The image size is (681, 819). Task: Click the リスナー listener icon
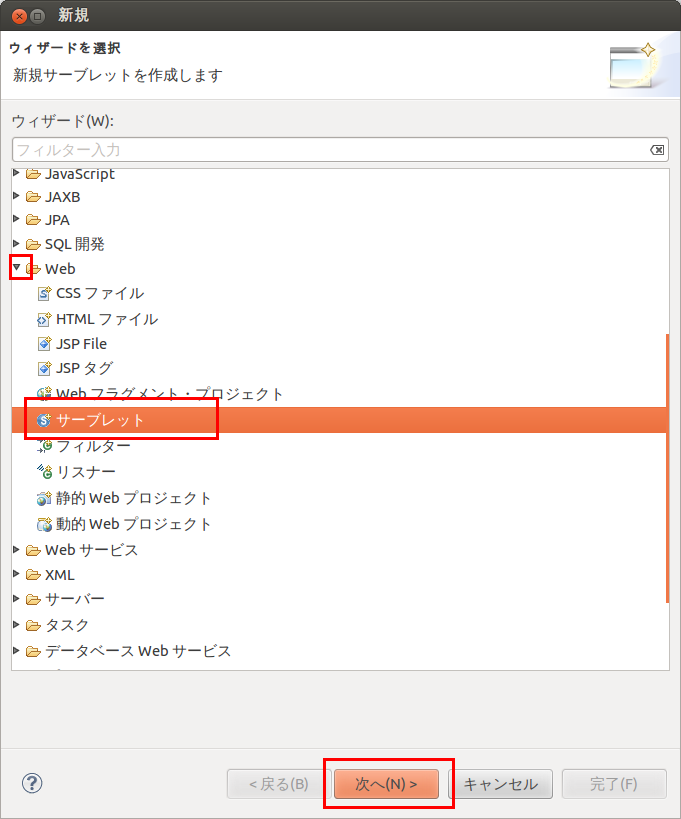(43, 472)
